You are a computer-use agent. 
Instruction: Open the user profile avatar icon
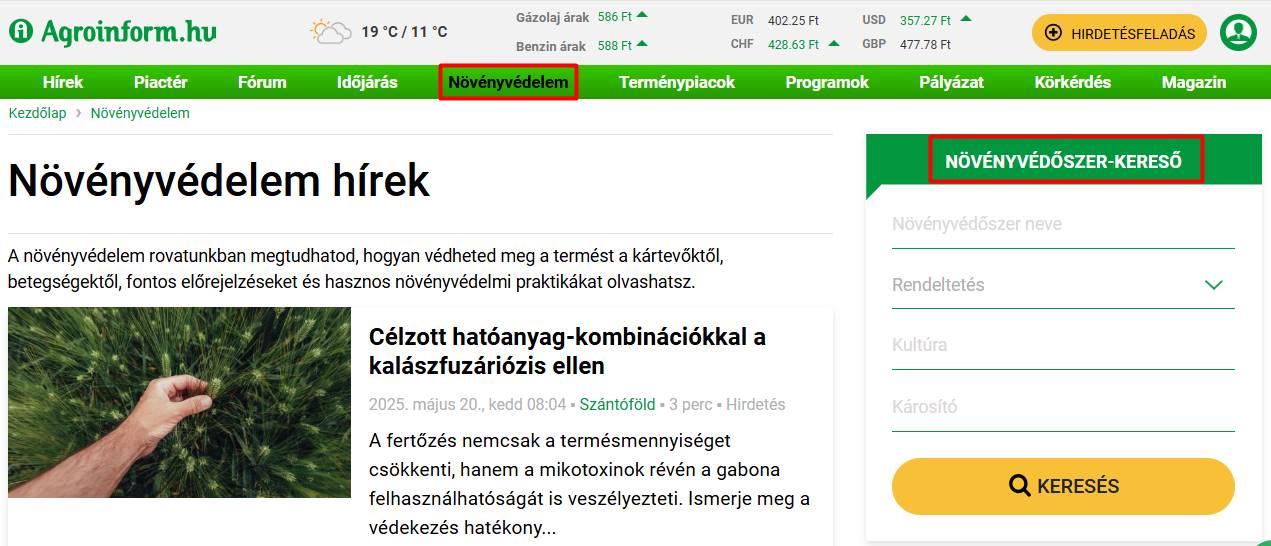[x=1238, y=32]
